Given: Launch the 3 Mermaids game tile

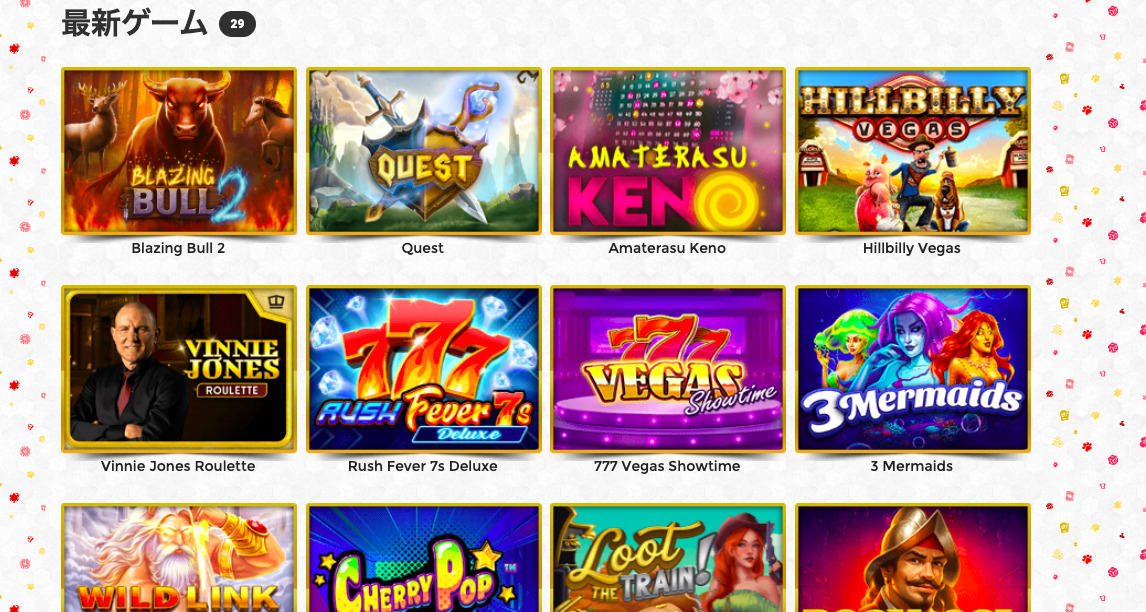Looking at the screenshot, I should [913, 369].
